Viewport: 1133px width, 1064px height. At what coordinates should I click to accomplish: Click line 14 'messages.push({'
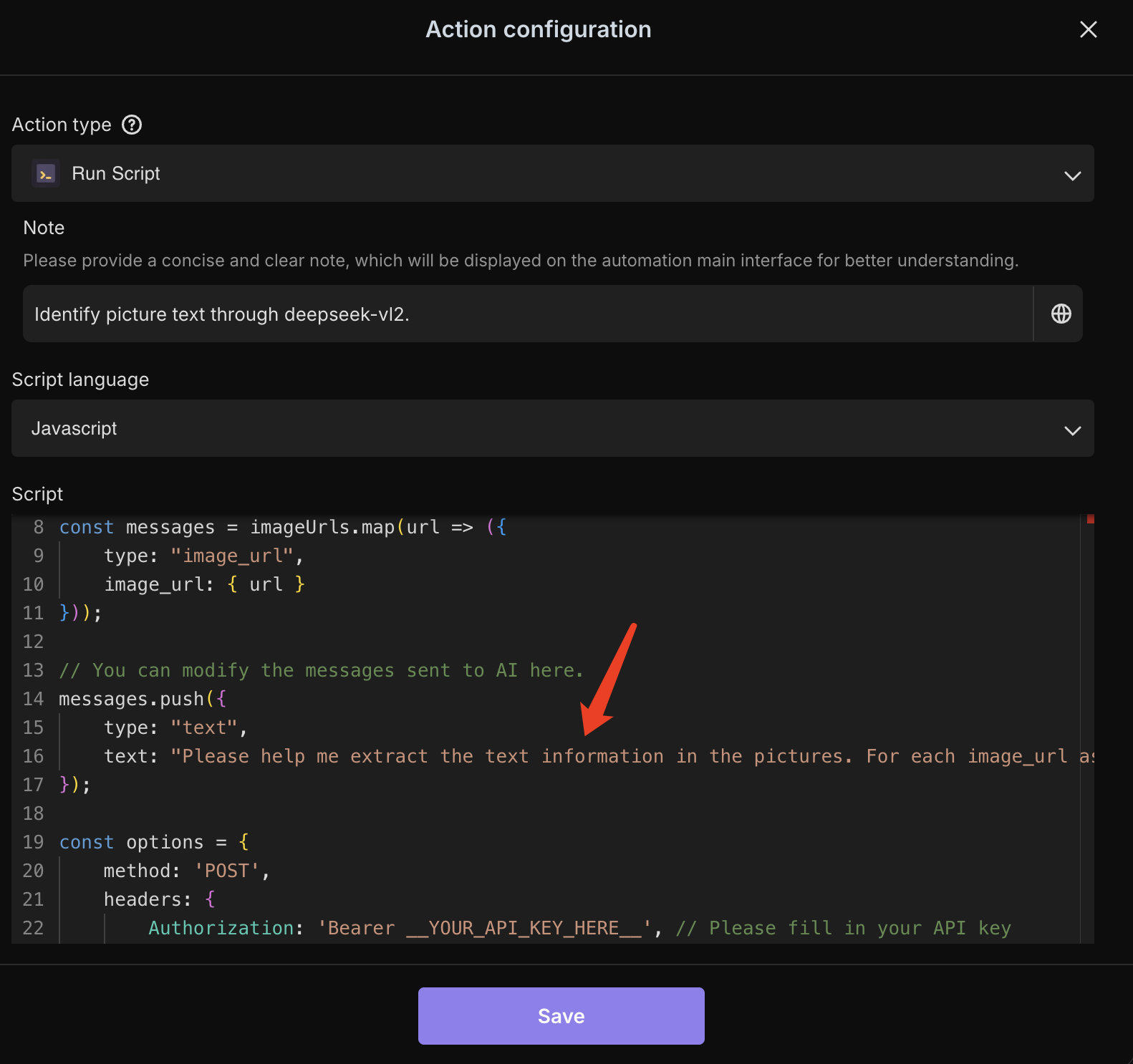pyautogui.click(x=143, y=699)
